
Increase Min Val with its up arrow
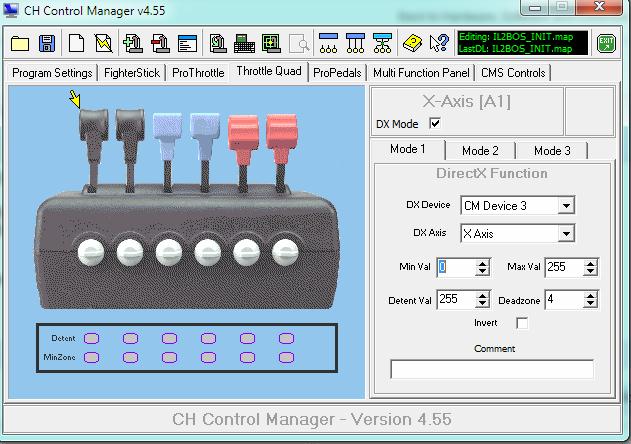[482, 263]
